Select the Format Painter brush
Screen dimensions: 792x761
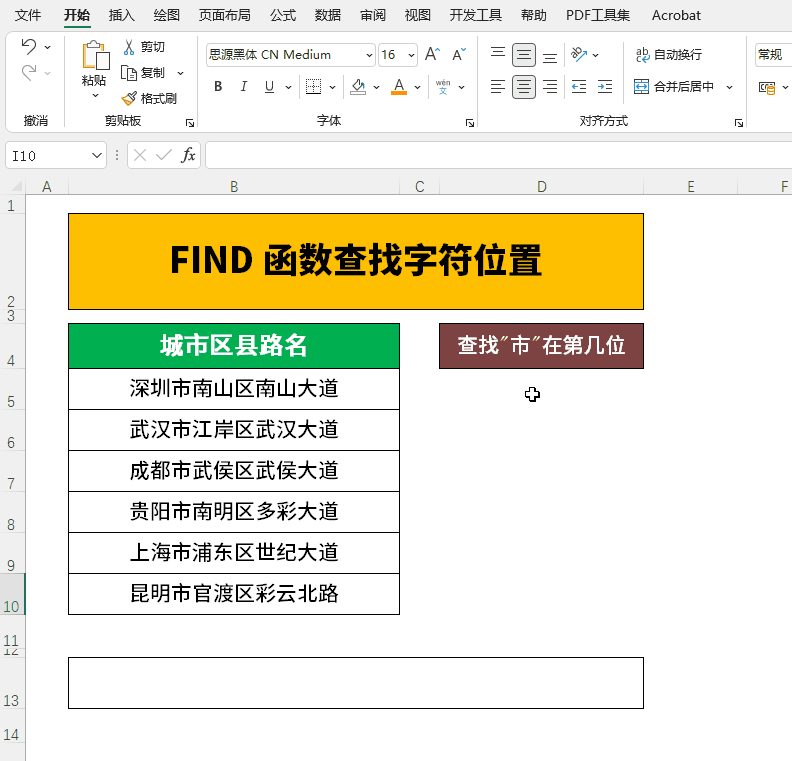click(x=129, y=98)
